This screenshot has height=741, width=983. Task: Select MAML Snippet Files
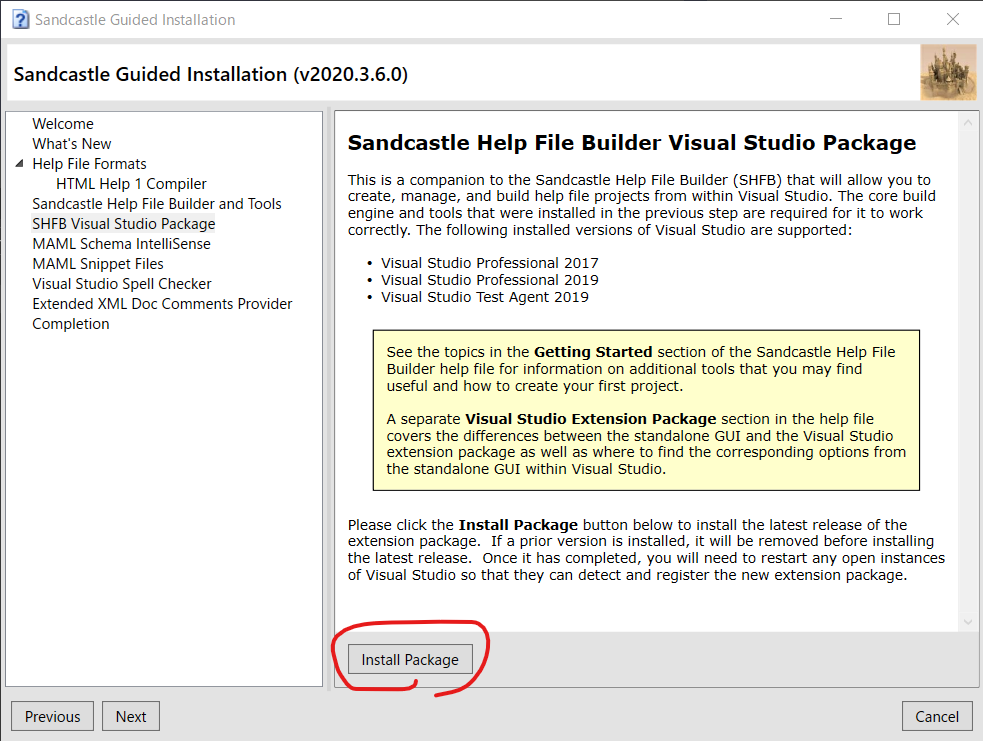point(97,263)
